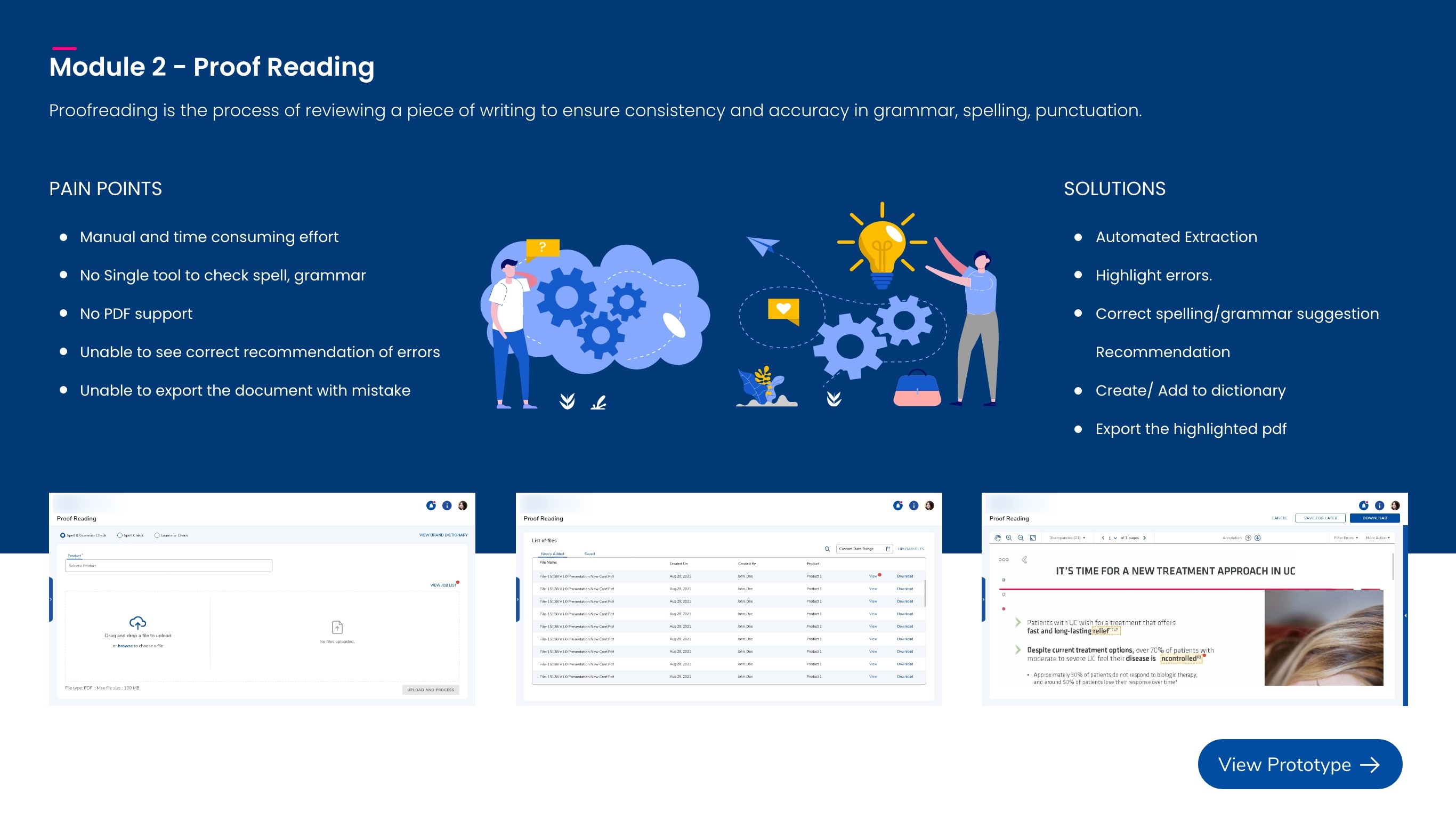1456x819 pixels.
Task: Click the cloud upload icon in drop area
Action: point(137,623)
